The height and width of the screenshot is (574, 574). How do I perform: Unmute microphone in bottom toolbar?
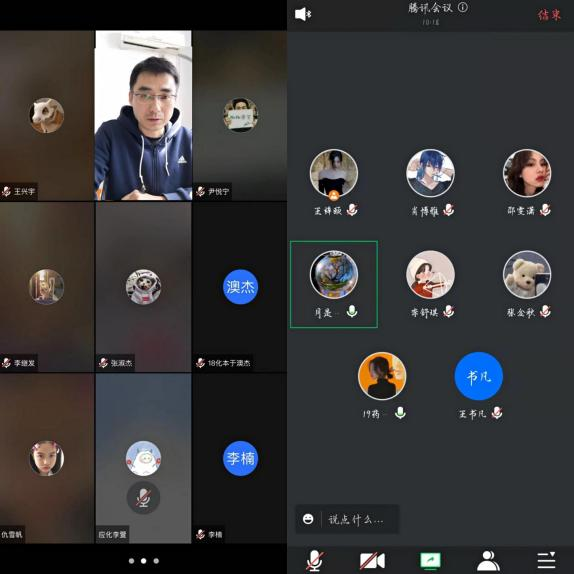coord(314,560)
